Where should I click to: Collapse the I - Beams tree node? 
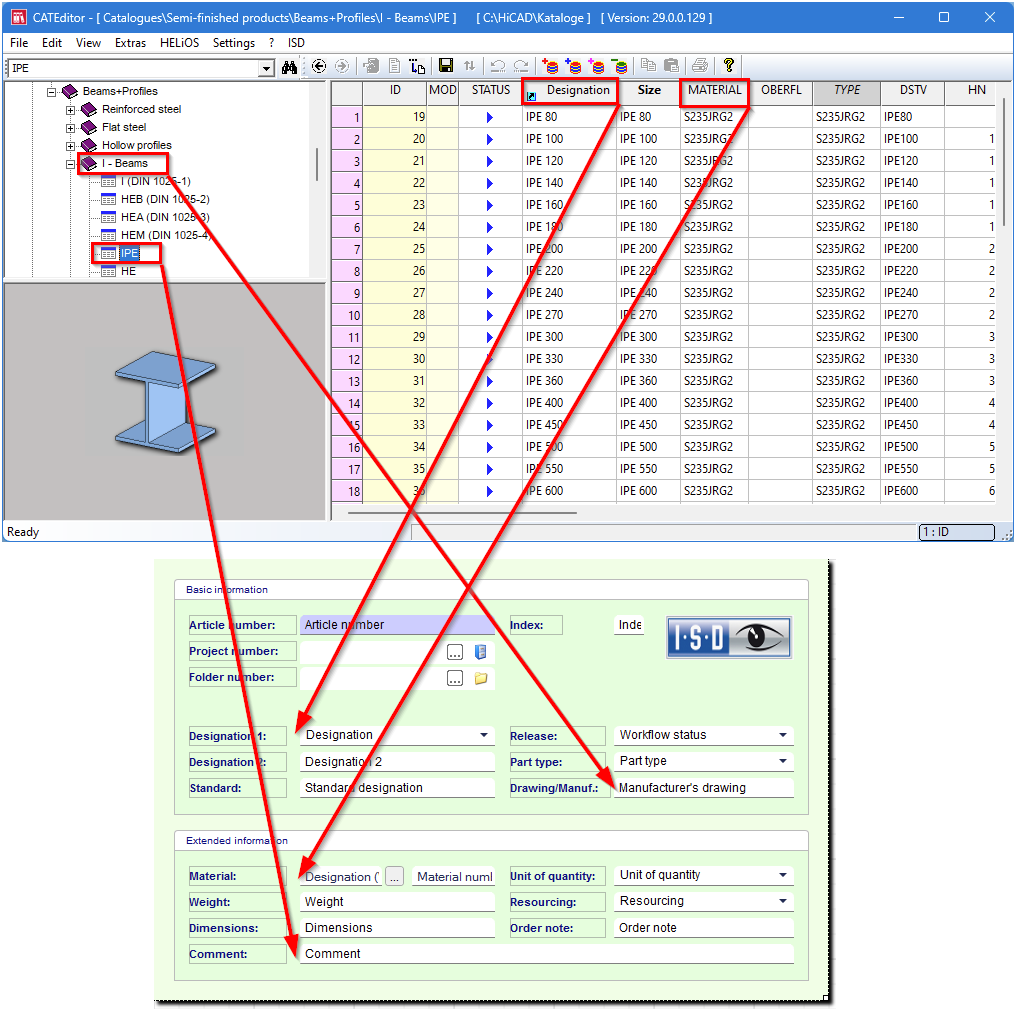[x=70, y=164]
